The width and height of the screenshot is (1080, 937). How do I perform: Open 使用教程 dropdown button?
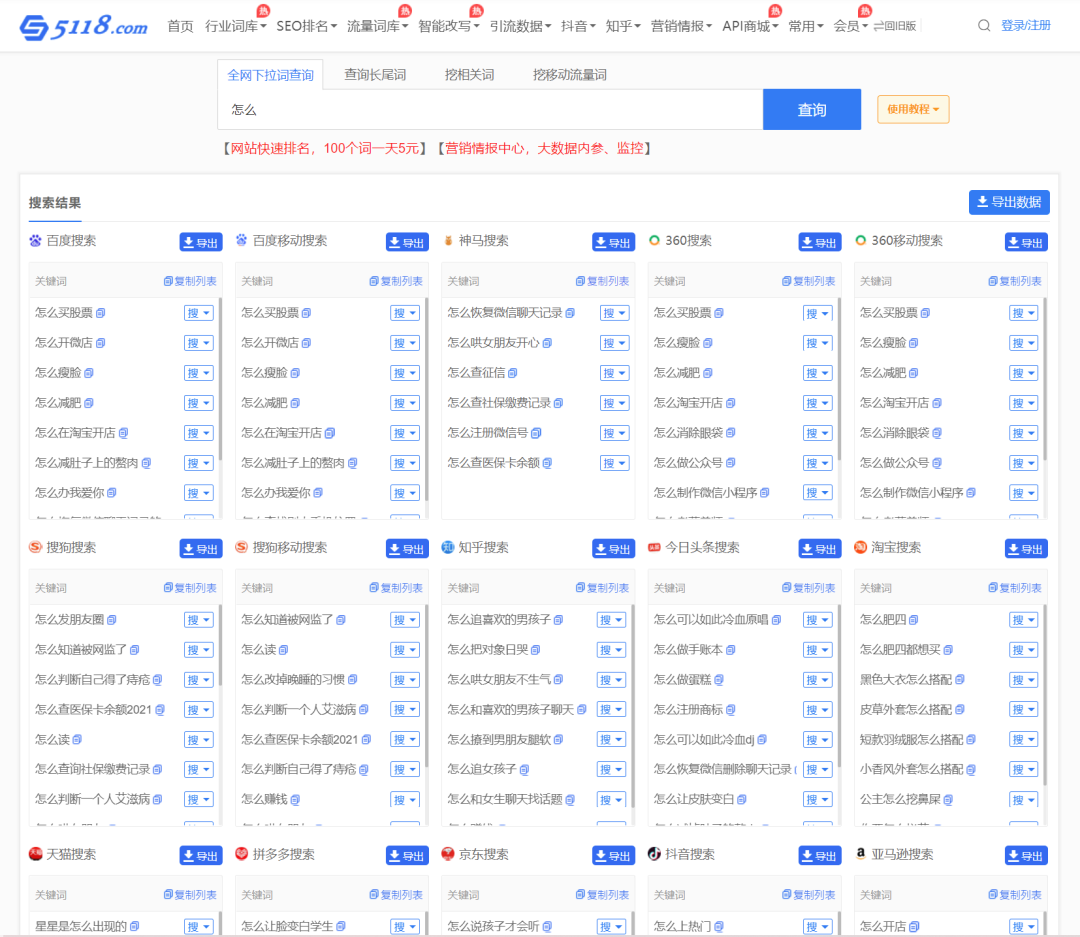tap(913, 110)
